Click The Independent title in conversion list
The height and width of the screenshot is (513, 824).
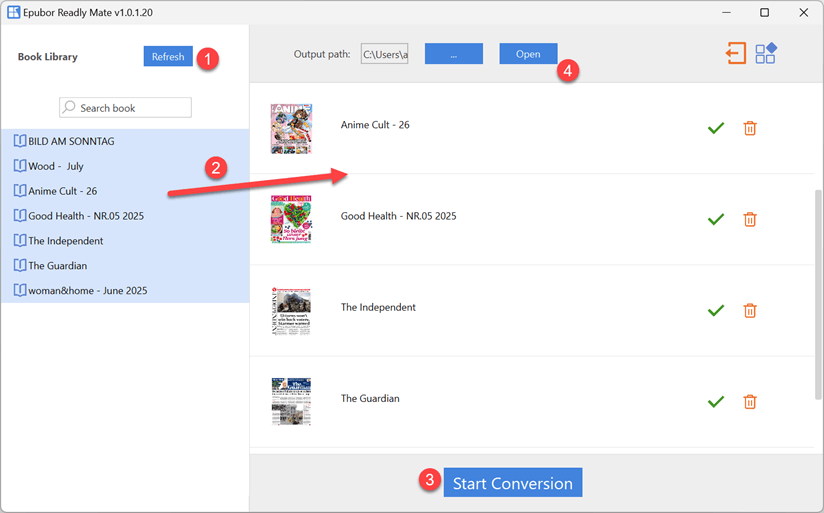coord(378,307)
